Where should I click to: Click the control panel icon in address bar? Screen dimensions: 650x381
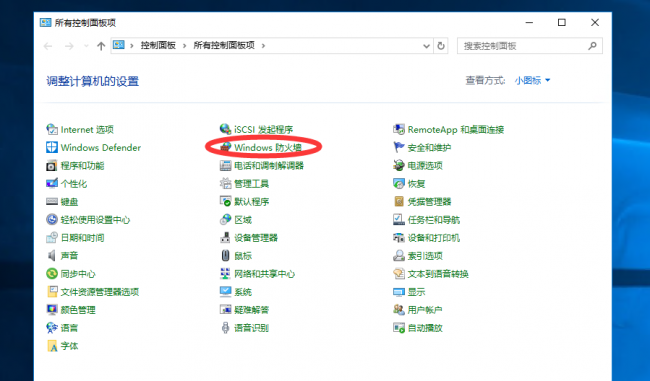[119, 45]
